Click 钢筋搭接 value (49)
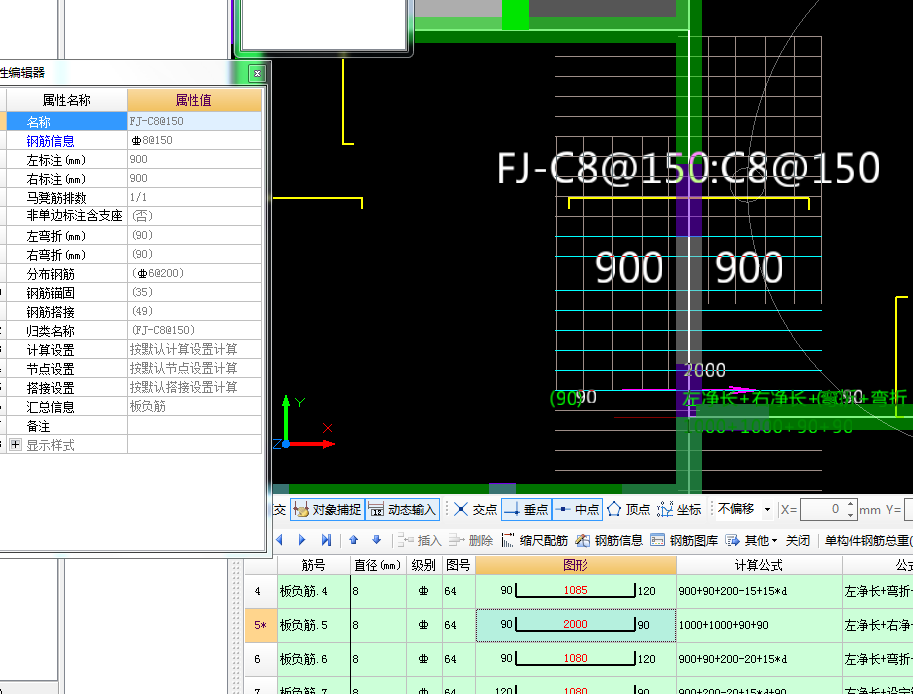The image size is (913, 694). [194, 311]
